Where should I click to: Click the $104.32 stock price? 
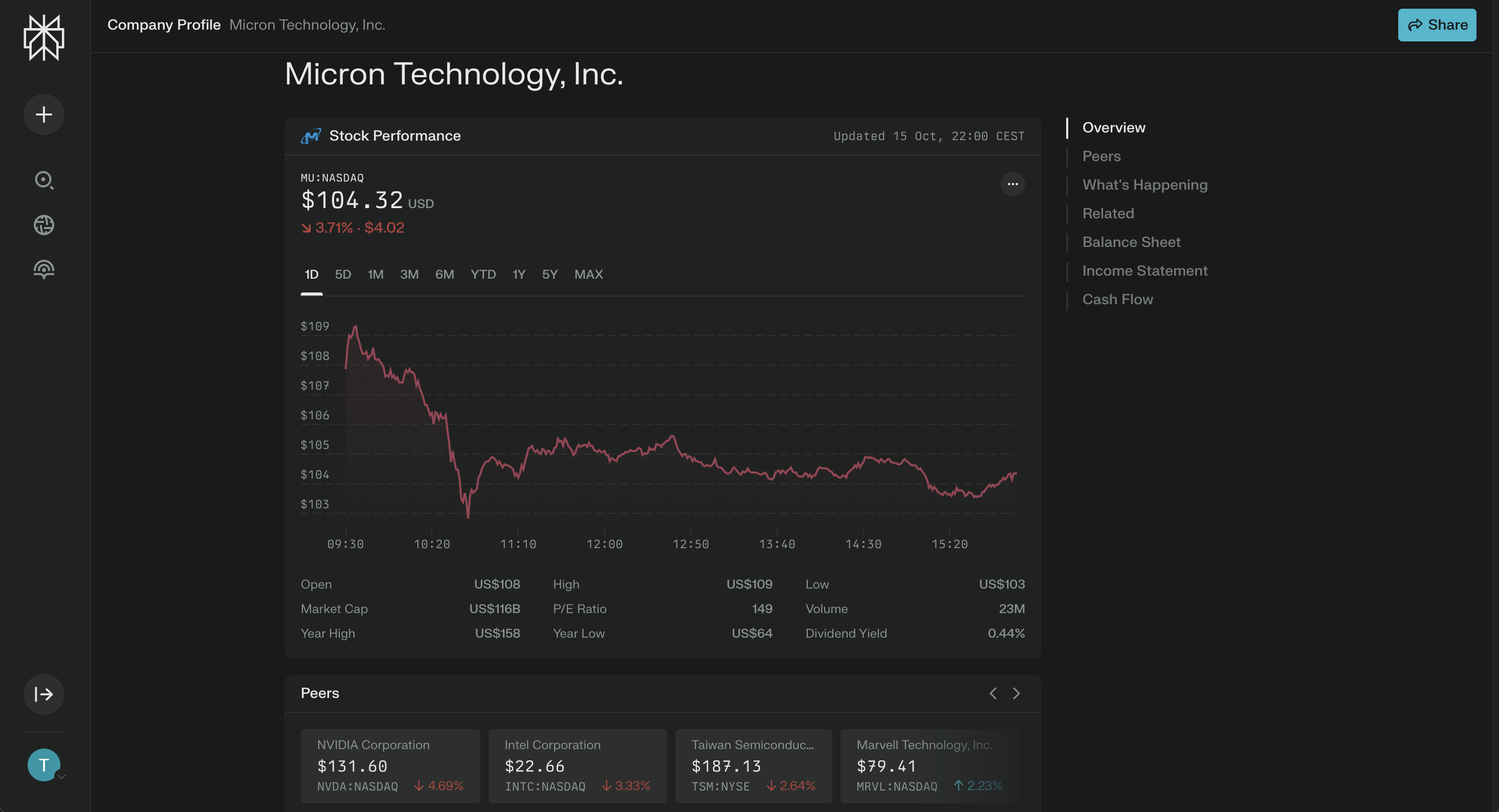coord(352,200)
